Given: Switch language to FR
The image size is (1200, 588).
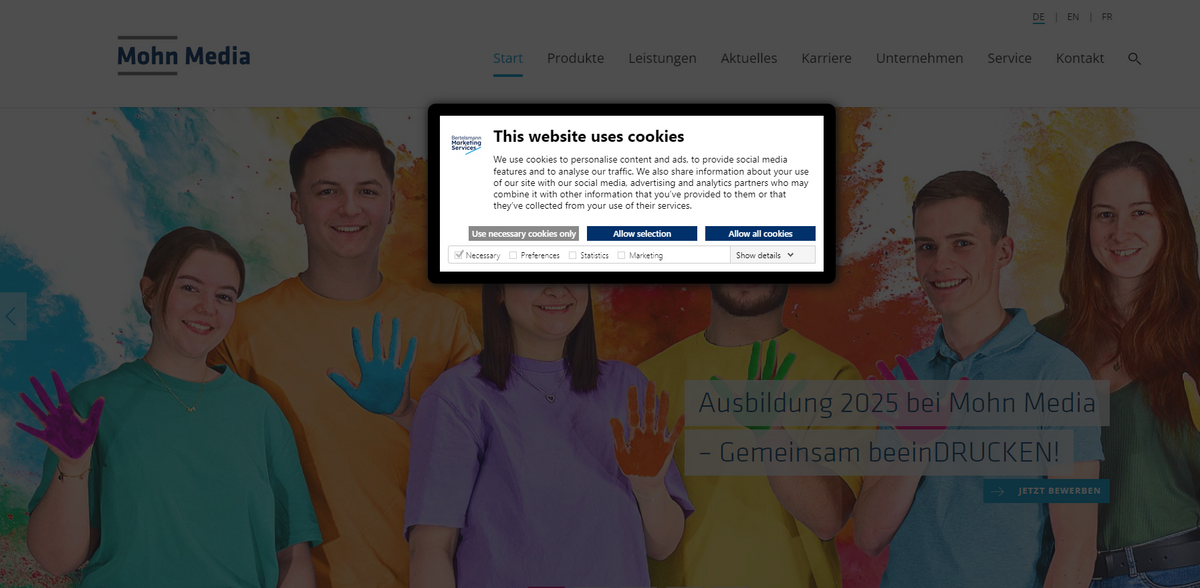Looking at the screenshot, I should click(1107, 17).
